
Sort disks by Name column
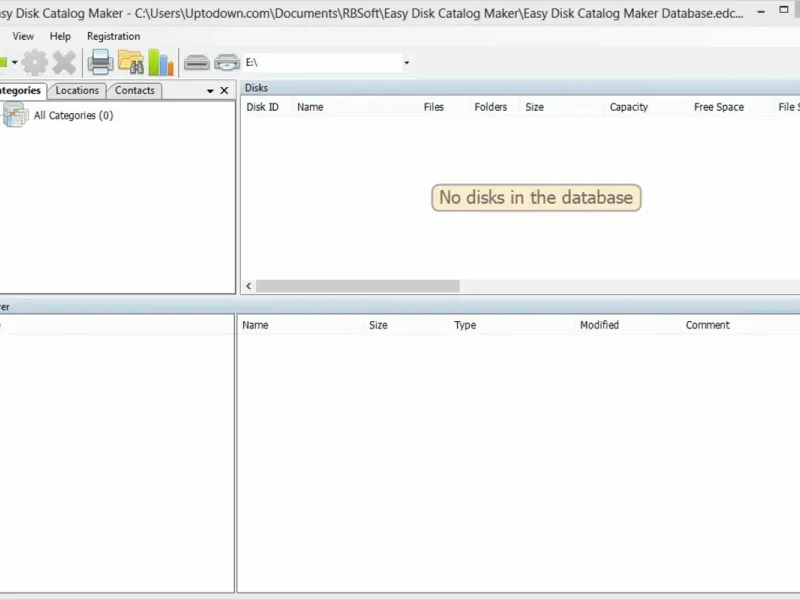pyautogui.click(x=310, y=107)
